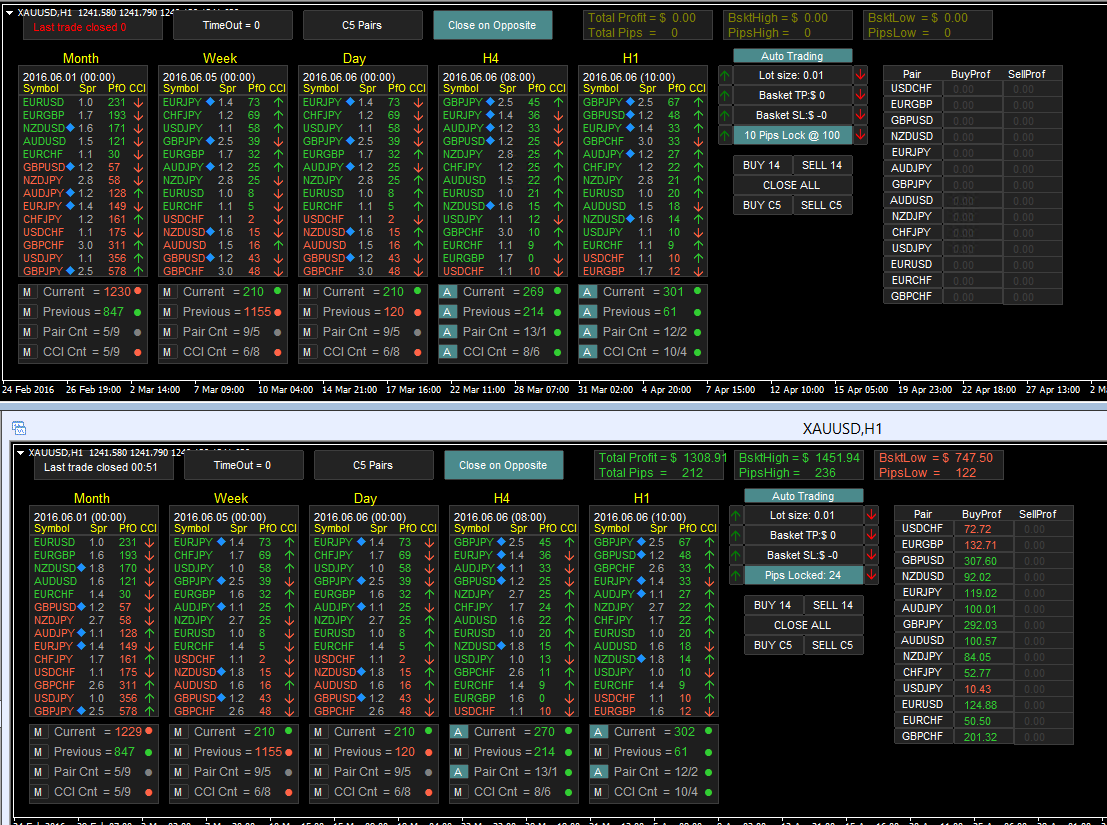Raise Basket TP with up arrow in lower dashboard

(736, 535)
